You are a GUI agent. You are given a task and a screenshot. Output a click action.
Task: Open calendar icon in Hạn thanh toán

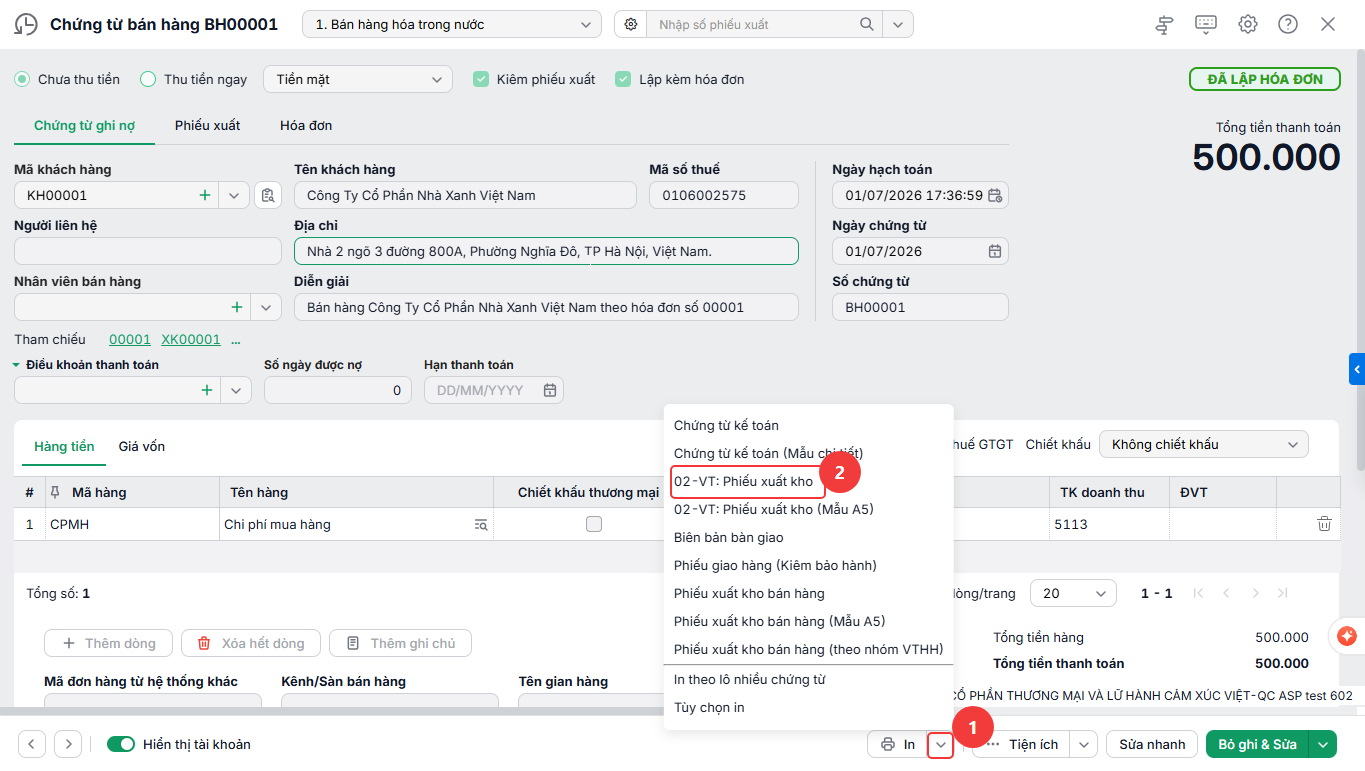550,390
